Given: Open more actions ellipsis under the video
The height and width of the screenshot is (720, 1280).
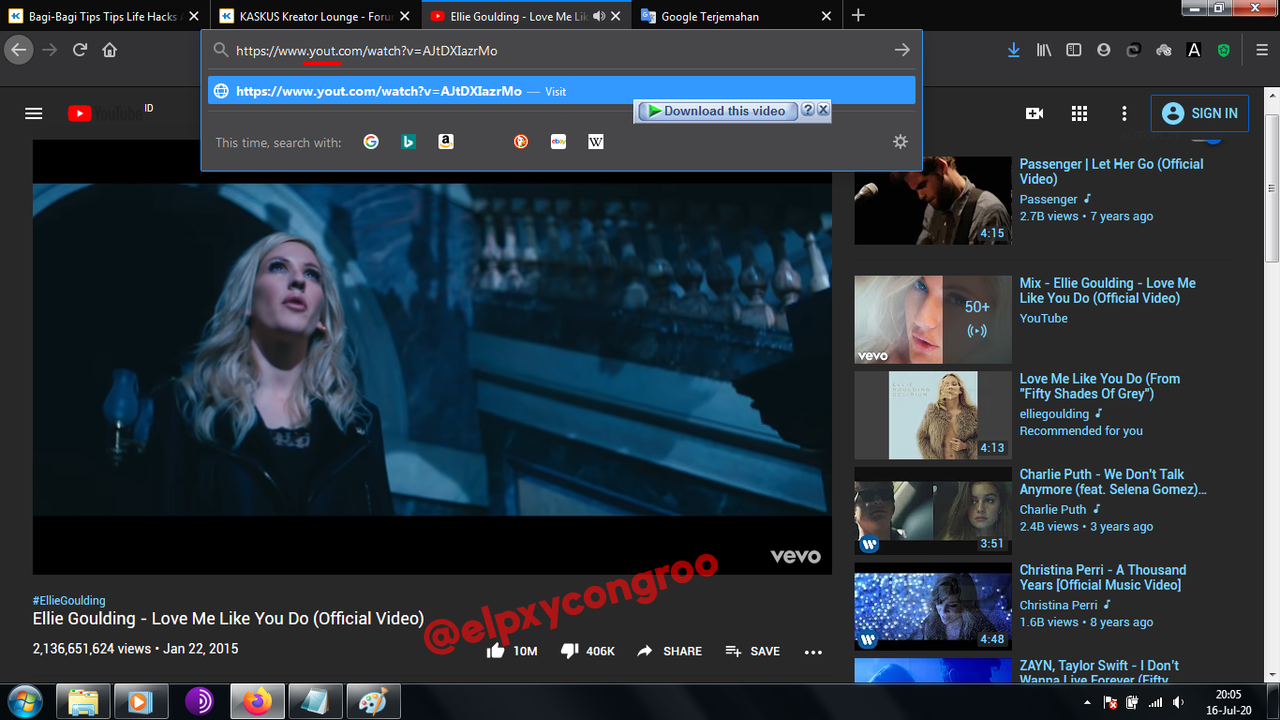Looking at the screenshot, I should click(x=813, y=652).
